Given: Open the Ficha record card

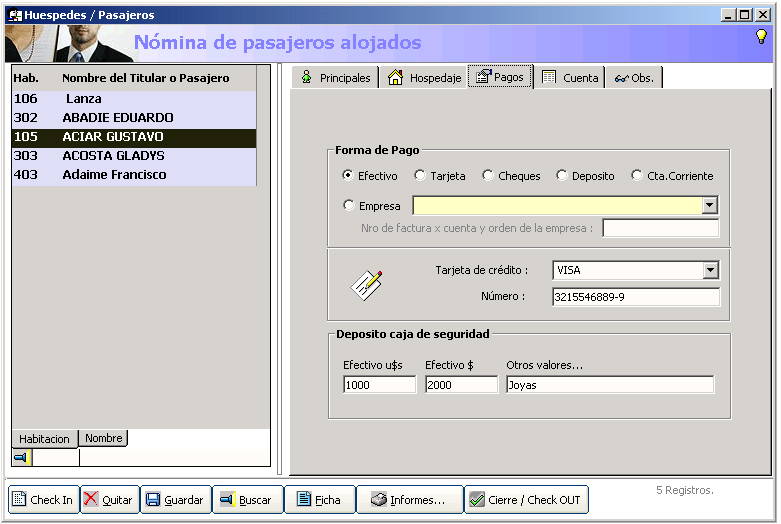Looking at the screenshot, I should click(x=319, y=500).
